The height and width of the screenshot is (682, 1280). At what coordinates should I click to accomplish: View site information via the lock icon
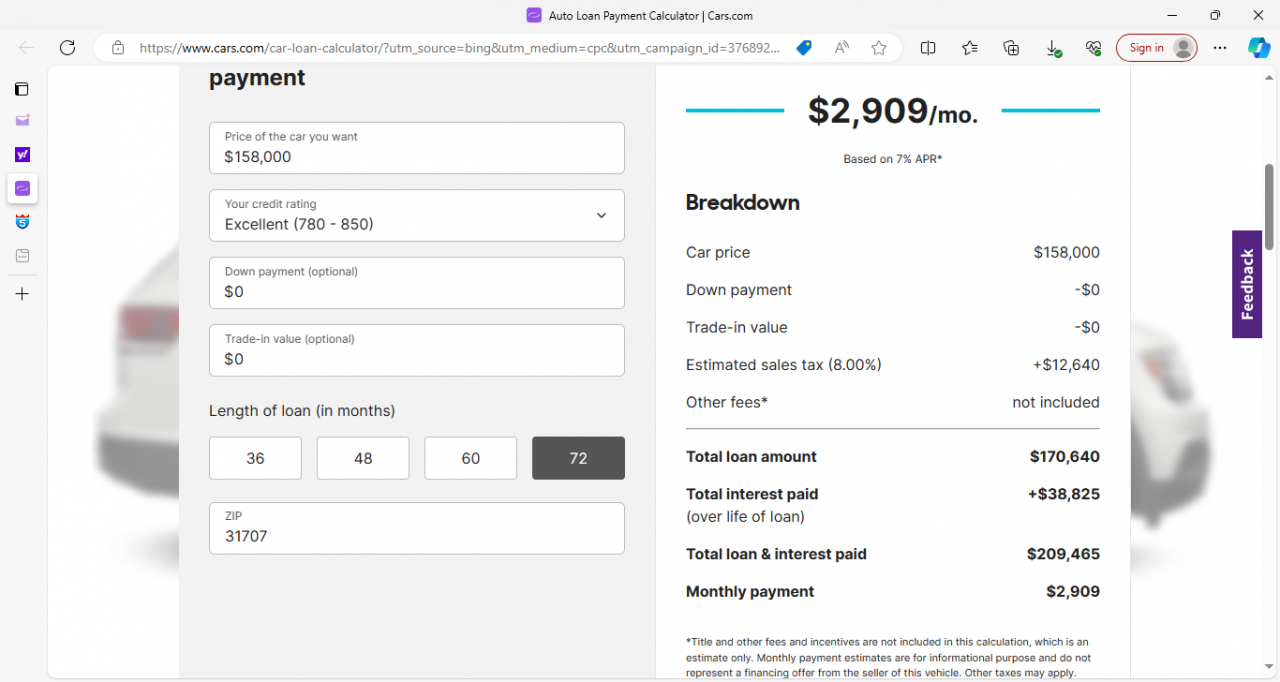(118, 47)
